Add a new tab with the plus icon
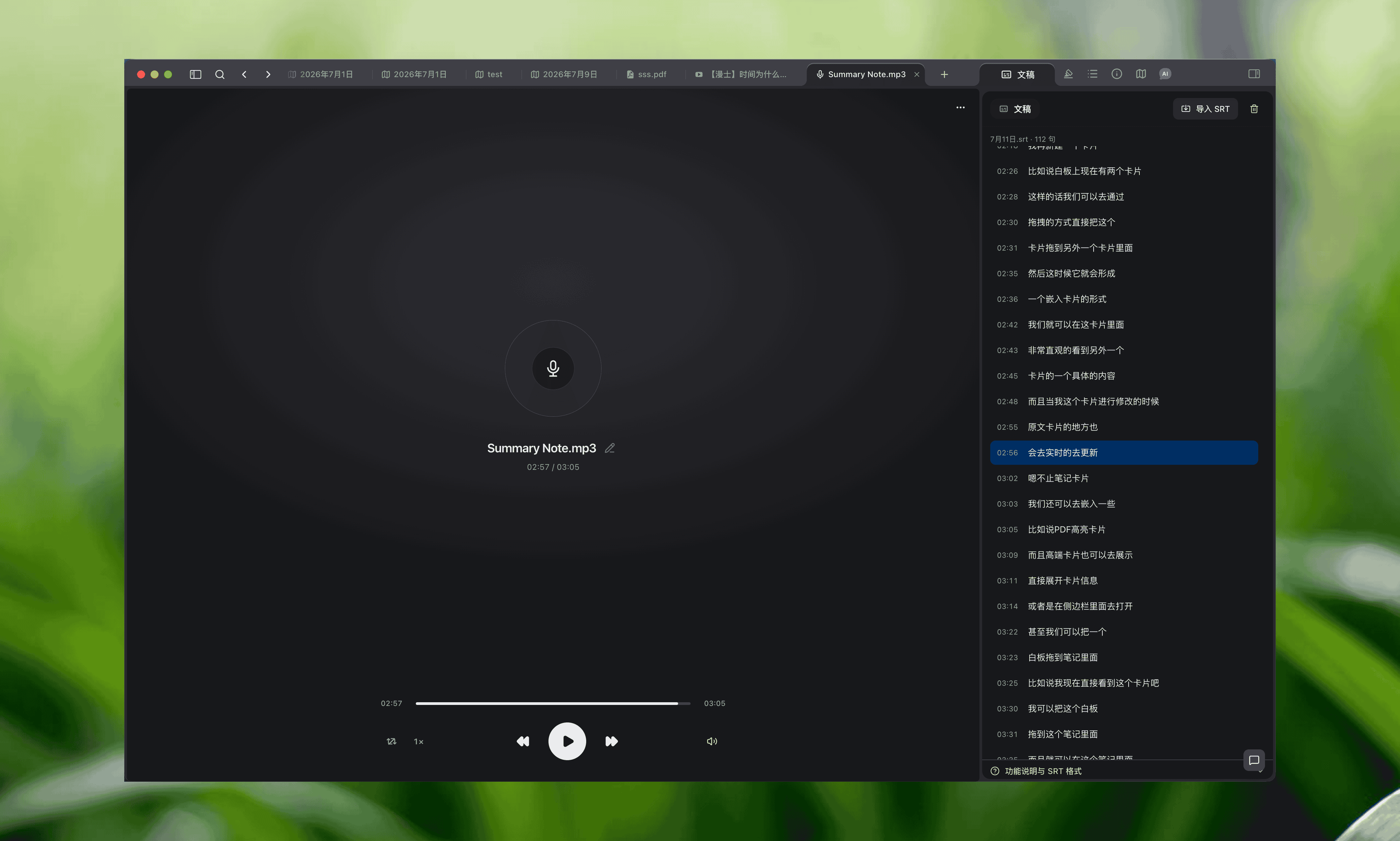The width and height of the screenshot is (1400, 841). 944,74
